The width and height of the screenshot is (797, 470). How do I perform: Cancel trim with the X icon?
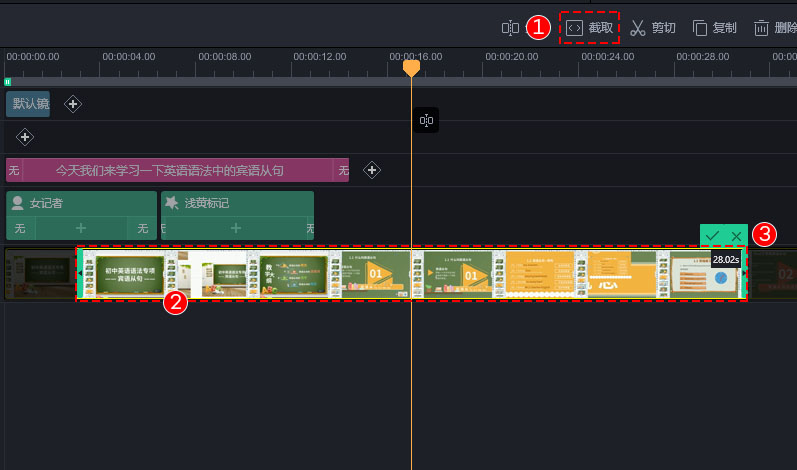(x=736, y=236)
